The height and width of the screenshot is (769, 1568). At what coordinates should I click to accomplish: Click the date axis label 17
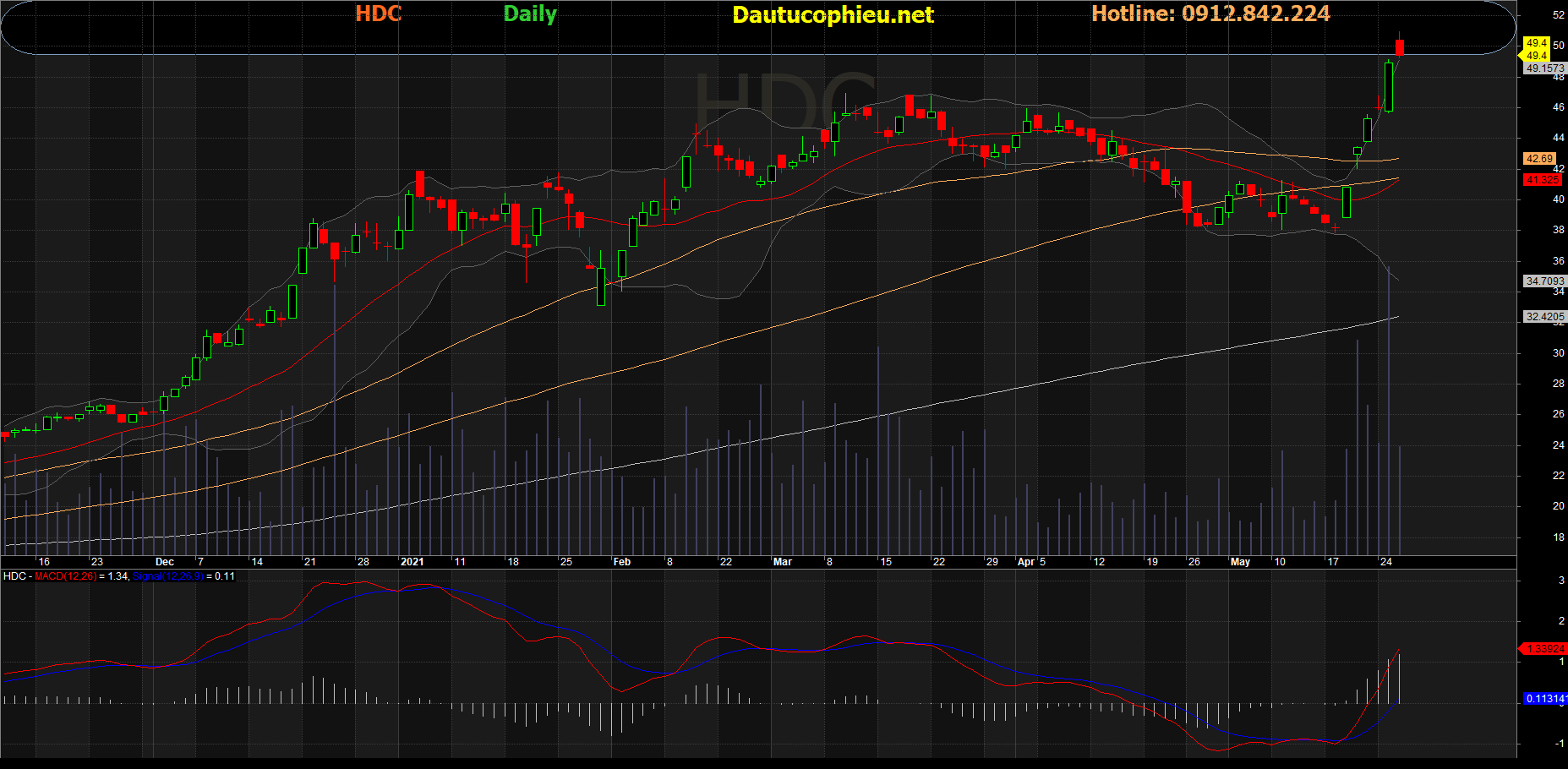tap(1333, 562)
